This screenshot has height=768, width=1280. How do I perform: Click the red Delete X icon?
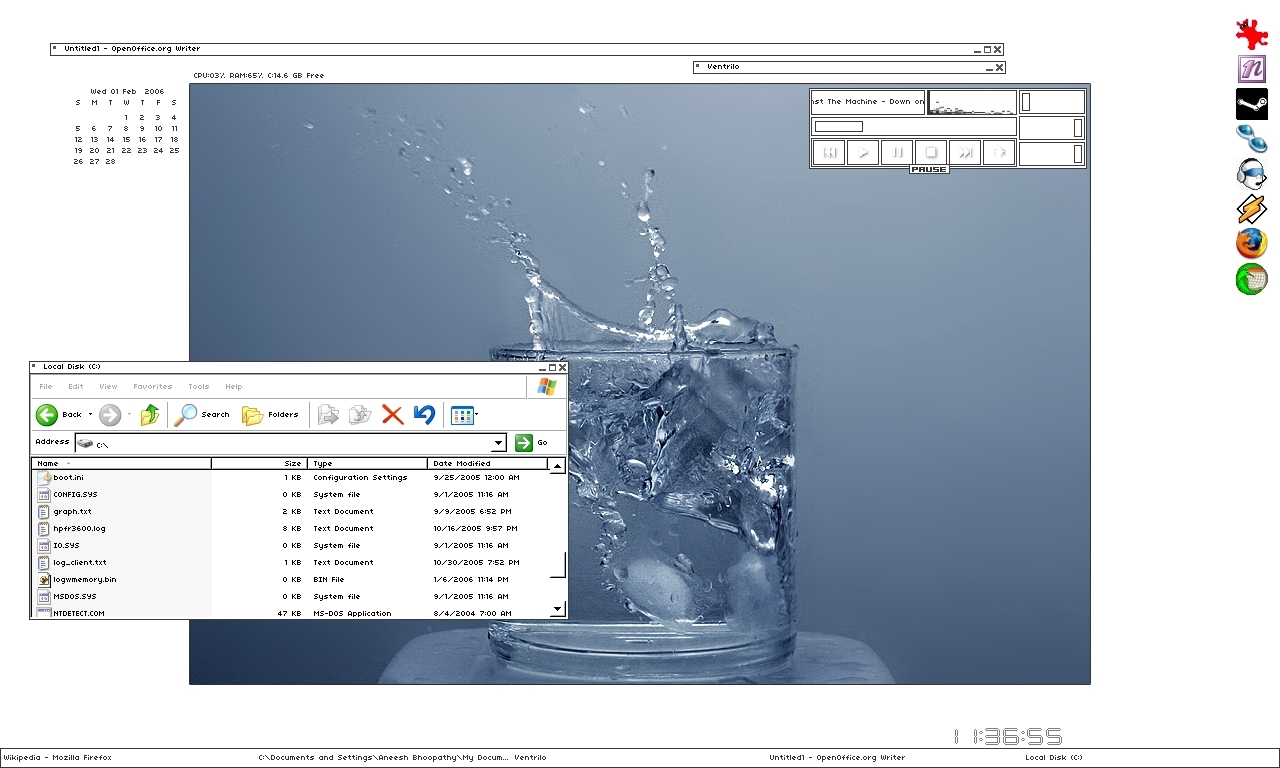point(392,415)
